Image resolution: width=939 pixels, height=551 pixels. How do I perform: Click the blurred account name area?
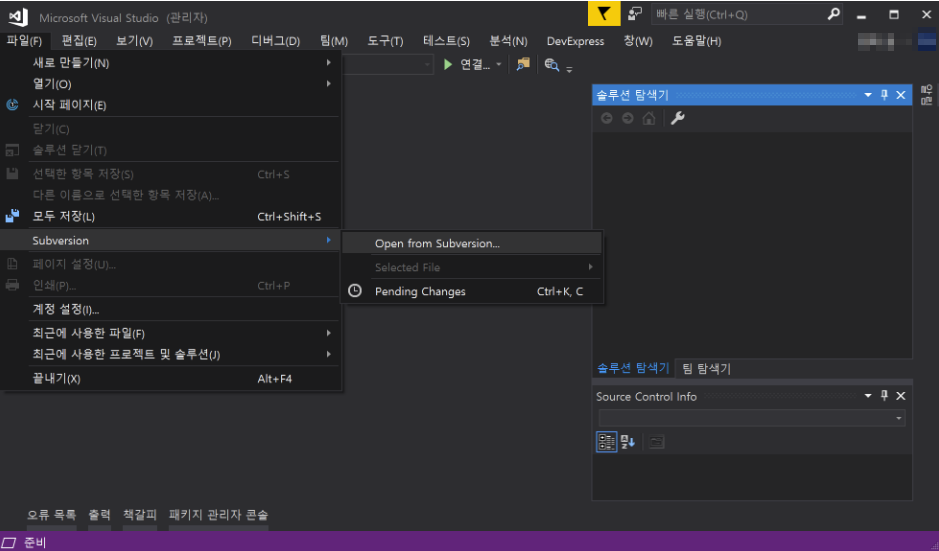pyautogui.click(x=884, y=41)
